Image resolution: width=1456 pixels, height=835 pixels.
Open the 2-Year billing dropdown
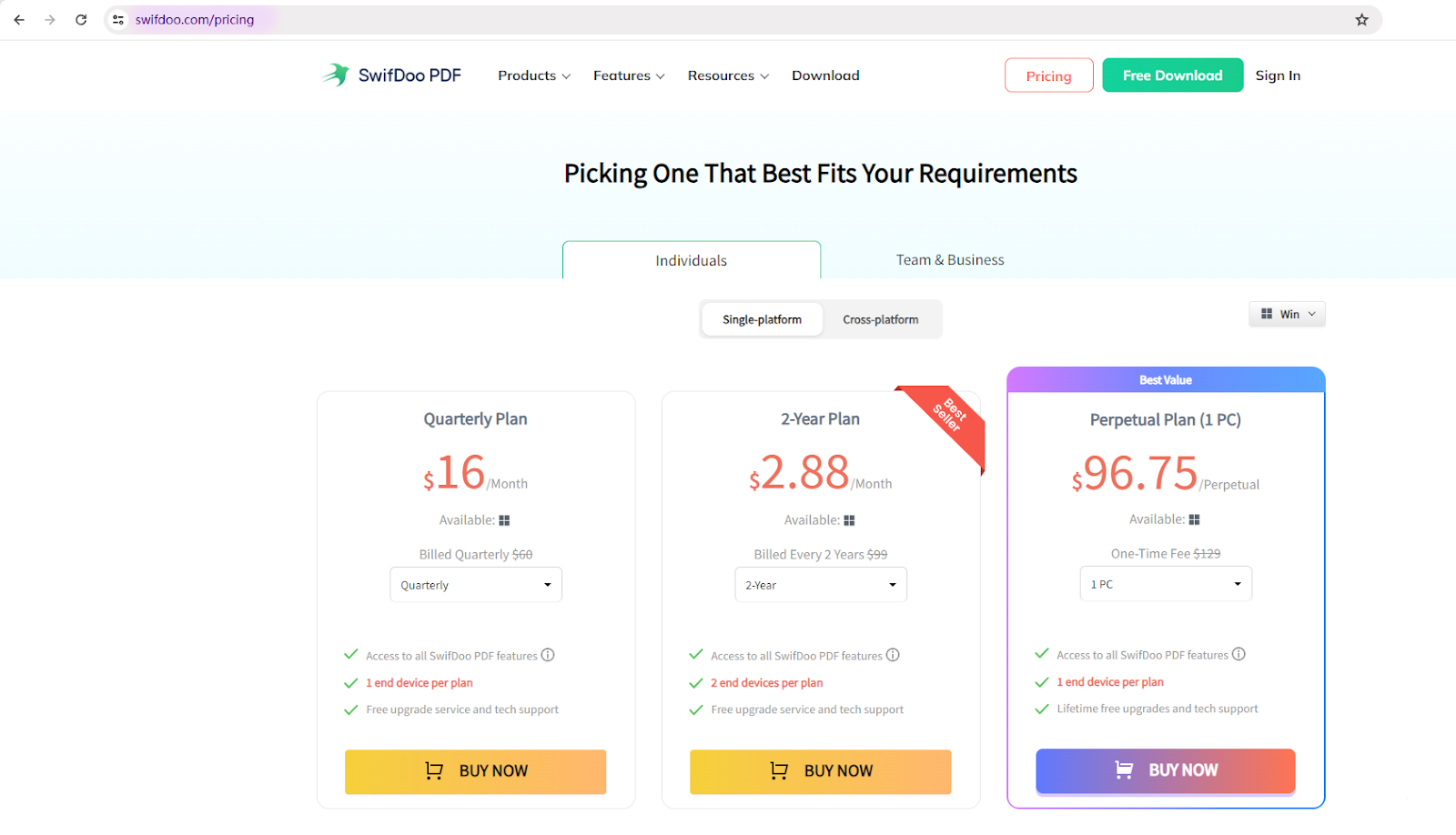[x=821, y=585]
